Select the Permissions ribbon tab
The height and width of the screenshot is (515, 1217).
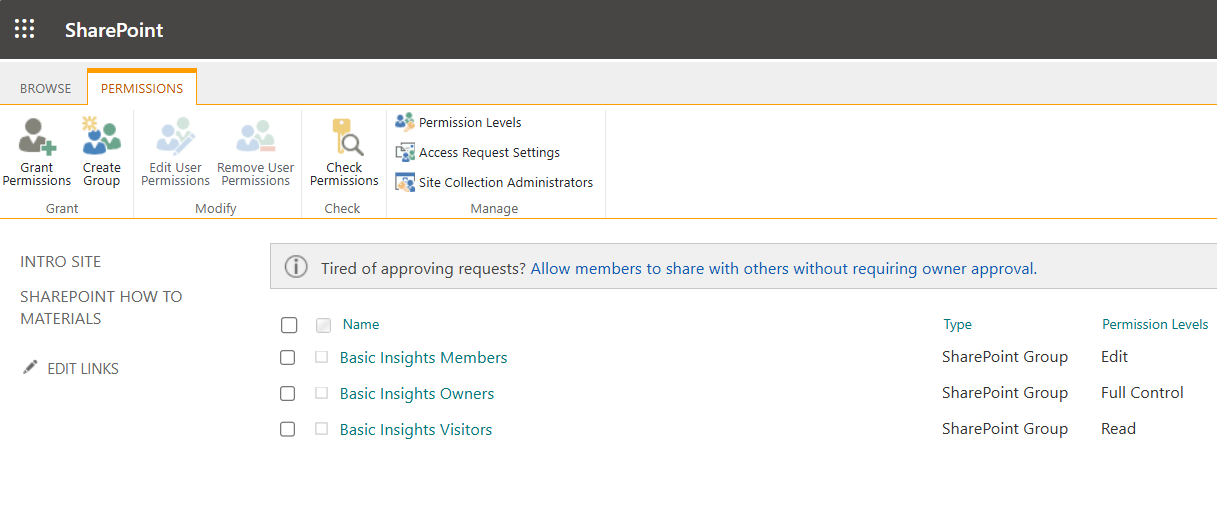142,88
